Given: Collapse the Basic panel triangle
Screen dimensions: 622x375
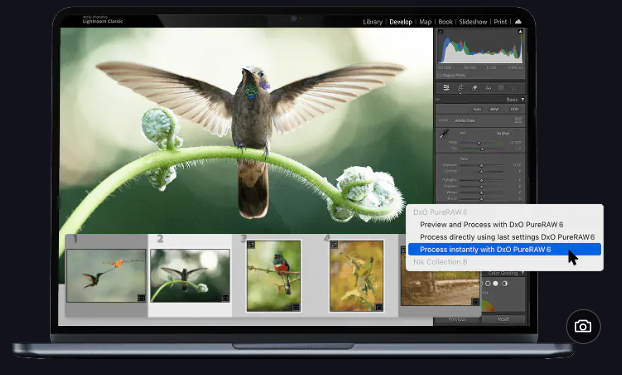Looking at the screenshot, I should point(522,99).
